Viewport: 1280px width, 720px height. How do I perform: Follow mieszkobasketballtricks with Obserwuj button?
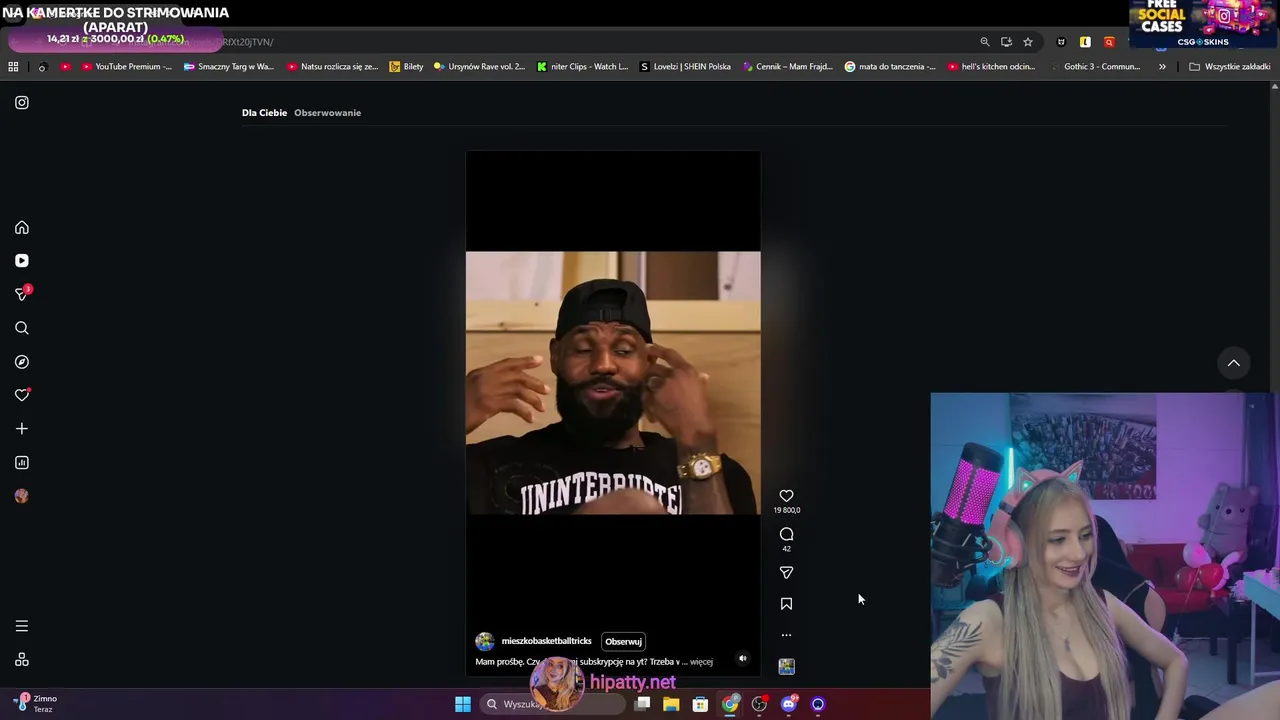pos(623,642)
